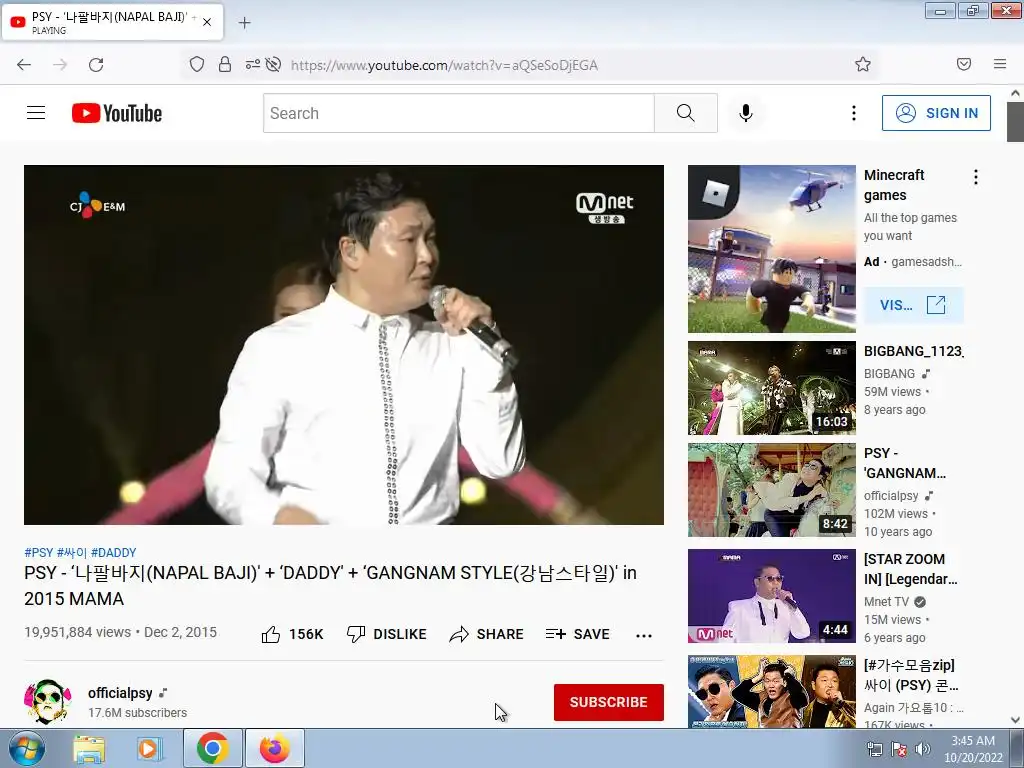This screenshot has height=768, width=1024.
Task: Open the Save to Pocket icon
Action: 964,64
